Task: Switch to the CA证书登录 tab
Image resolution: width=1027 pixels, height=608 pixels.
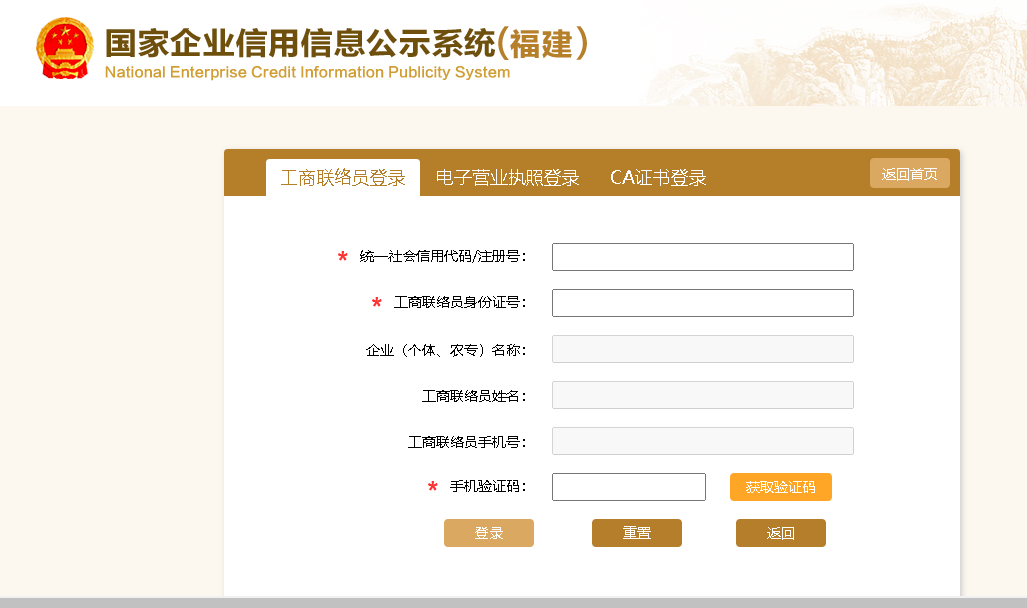Action: point(658,177)
